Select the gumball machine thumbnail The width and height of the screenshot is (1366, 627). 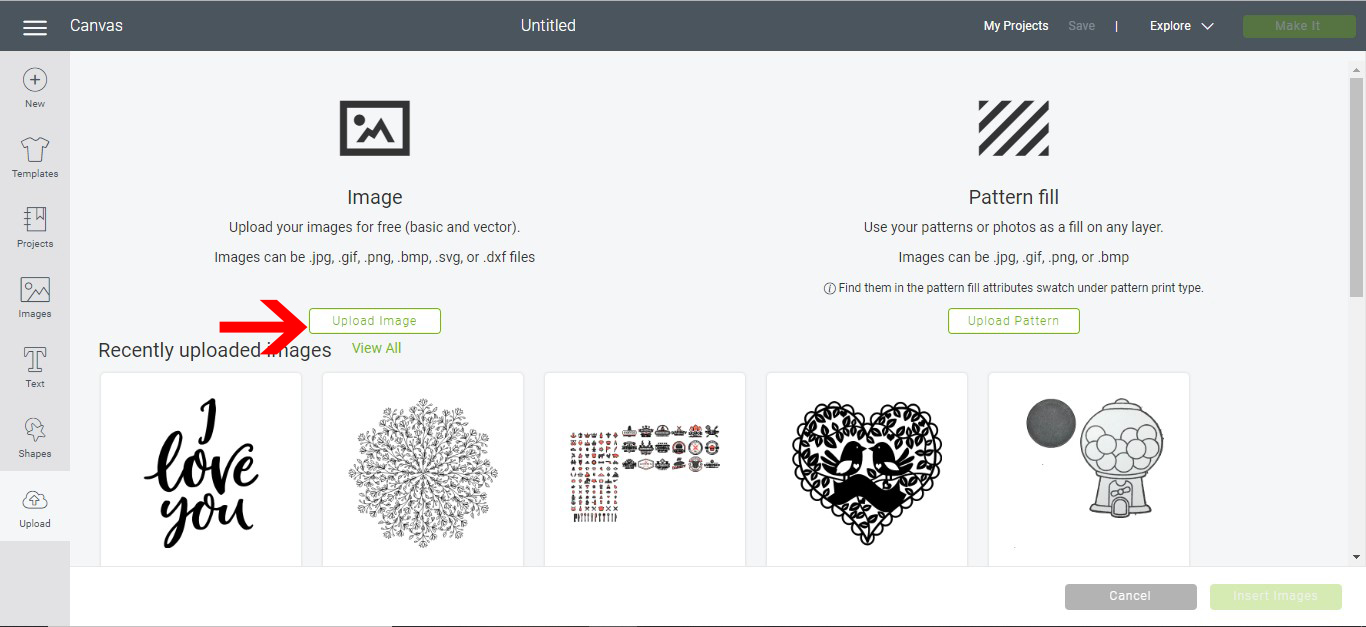1089,470
